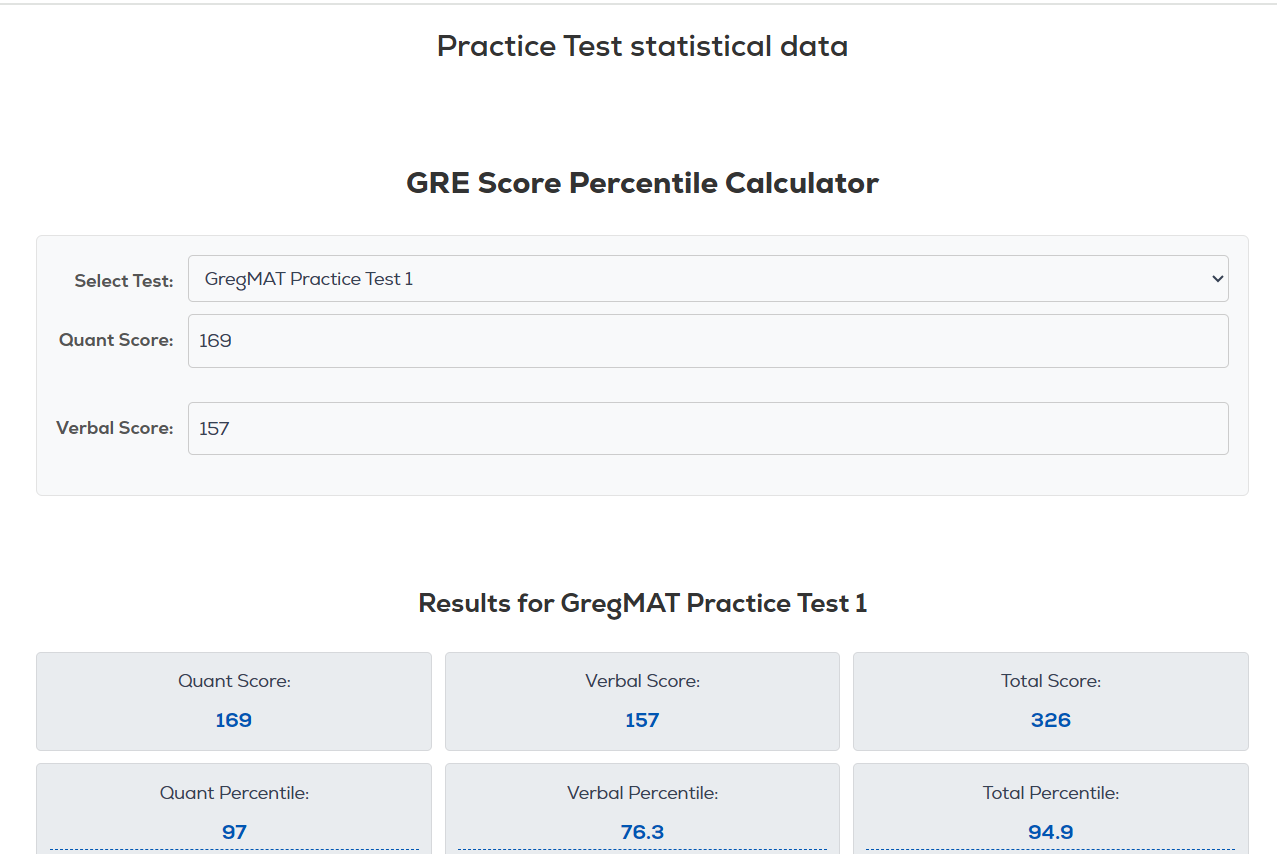Image resolution: width=1277 pixels, height=854 pixels.
Task: Click the "Verbal Percentile:" card label
Action: click(642, 793)
